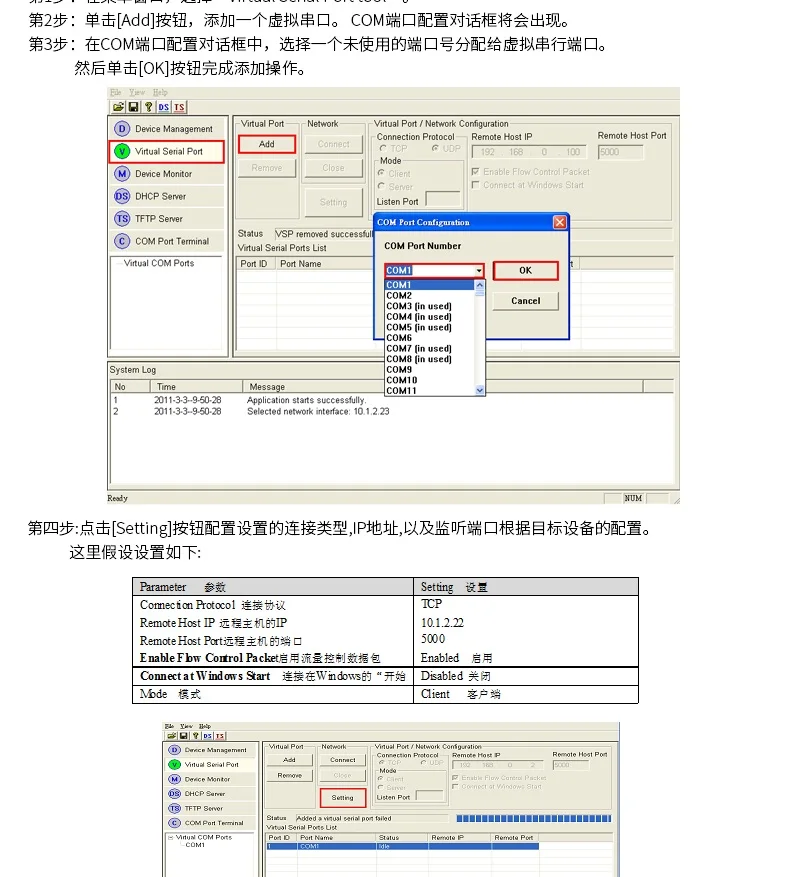Pick COM7 (in used) in dropdown list
The image size is (790, 877).
pos(430,348)
